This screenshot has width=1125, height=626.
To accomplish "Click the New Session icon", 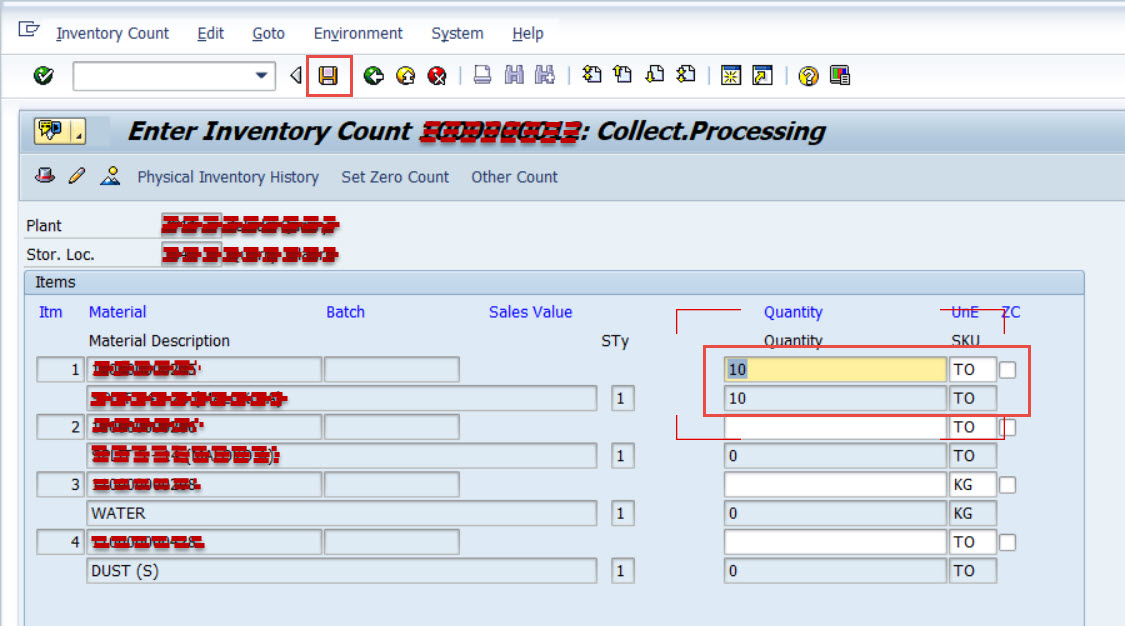I will coord(731,75).
